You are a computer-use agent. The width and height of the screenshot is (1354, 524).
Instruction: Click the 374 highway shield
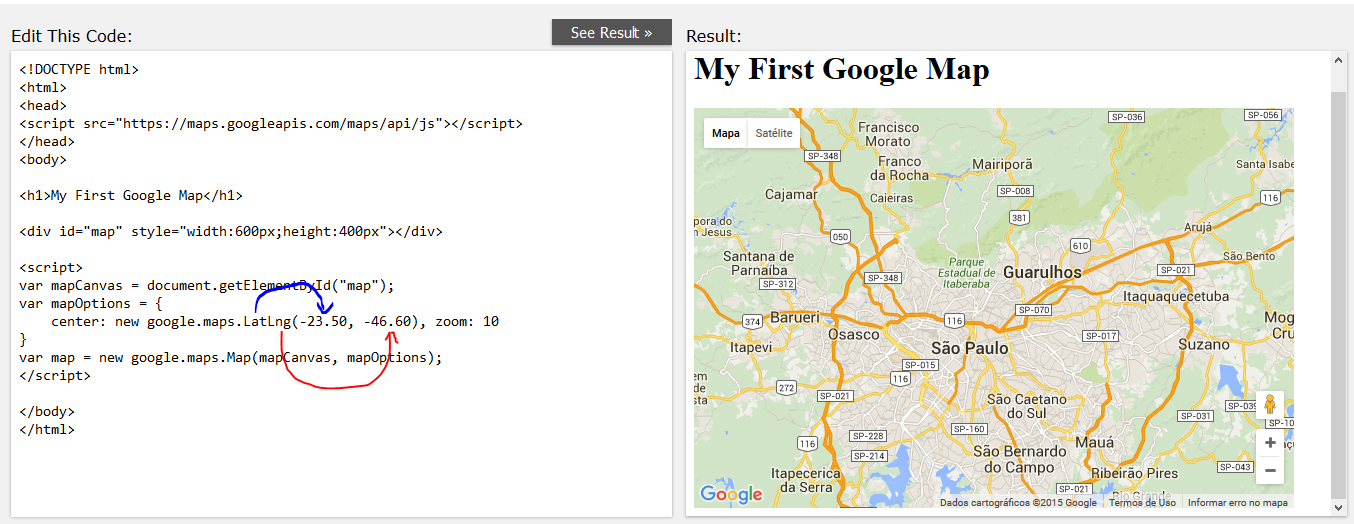[753, 322]
